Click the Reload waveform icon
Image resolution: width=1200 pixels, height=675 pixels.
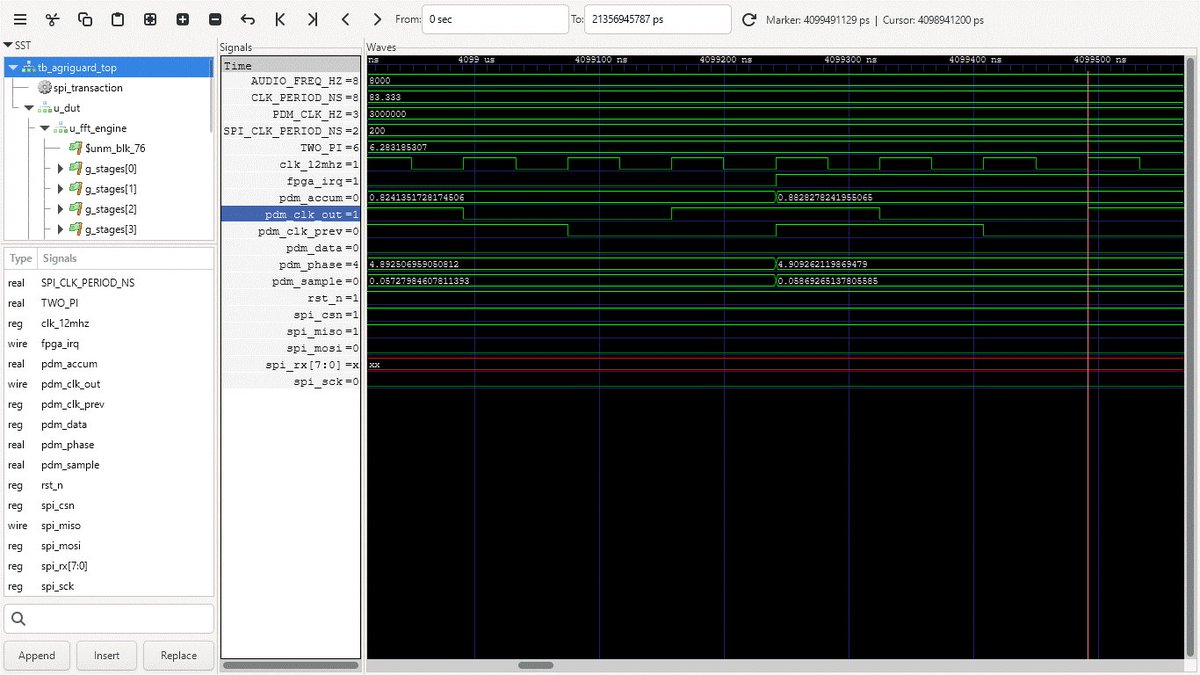pyautogui.click(x=749, y=19)
